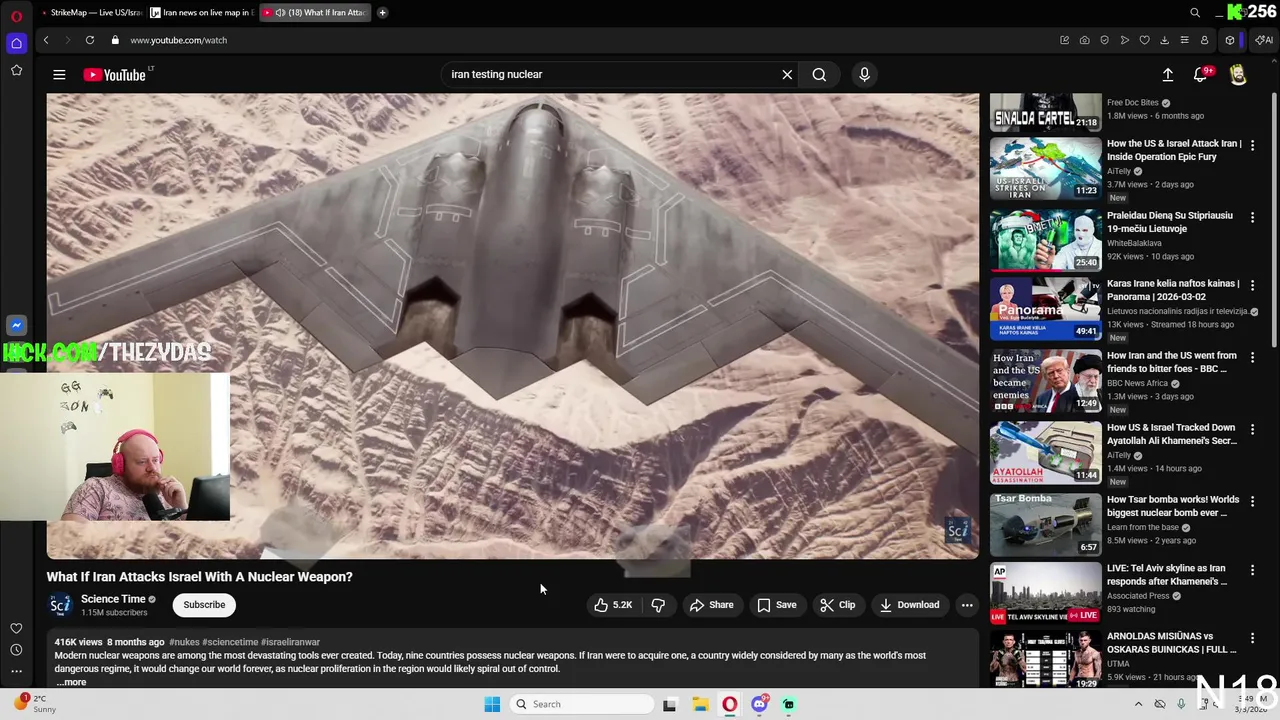This screenshot has height=720, width=1280.
Task: Download the video
Action: pos(909,605)
